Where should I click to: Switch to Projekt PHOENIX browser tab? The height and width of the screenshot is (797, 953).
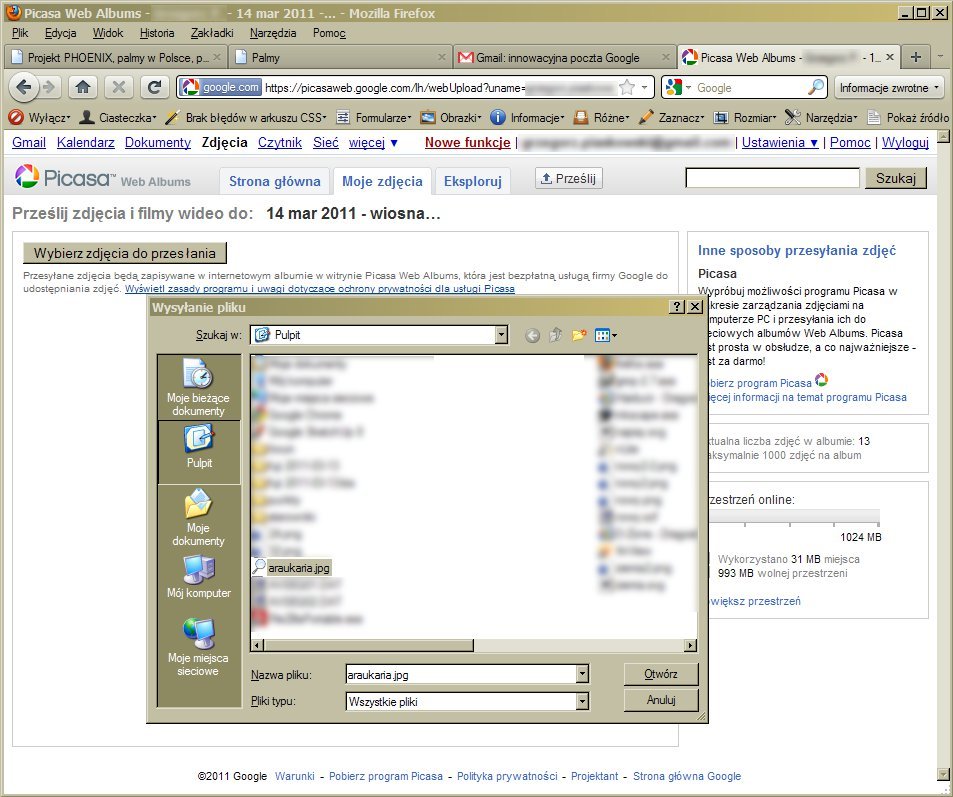[x=115, y=57]
